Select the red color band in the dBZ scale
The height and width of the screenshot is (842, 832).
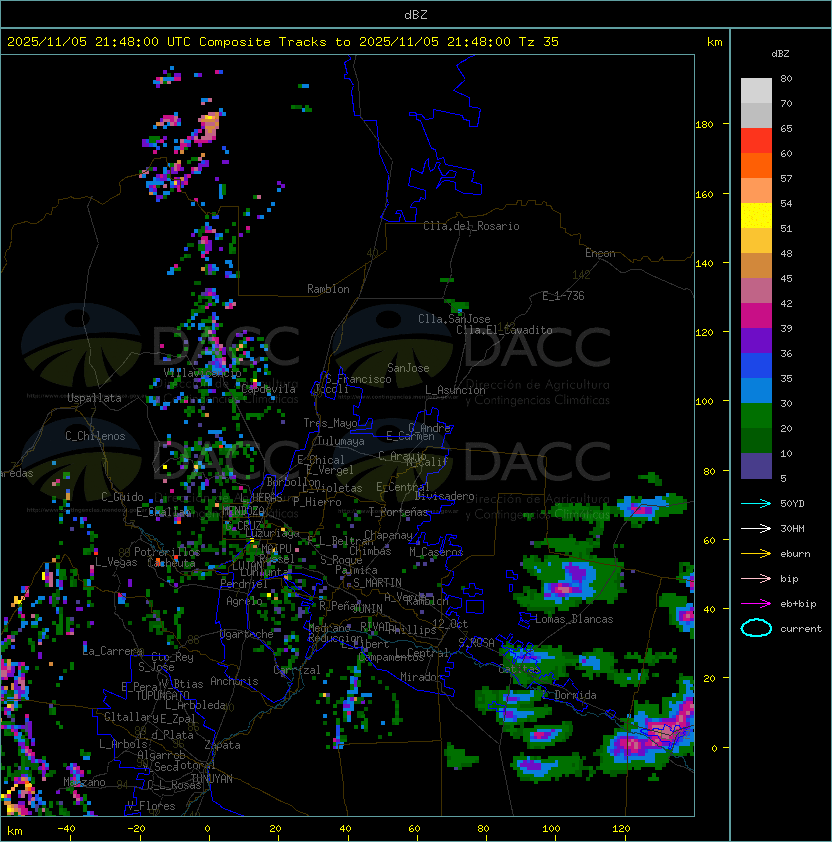click(756, 141)
